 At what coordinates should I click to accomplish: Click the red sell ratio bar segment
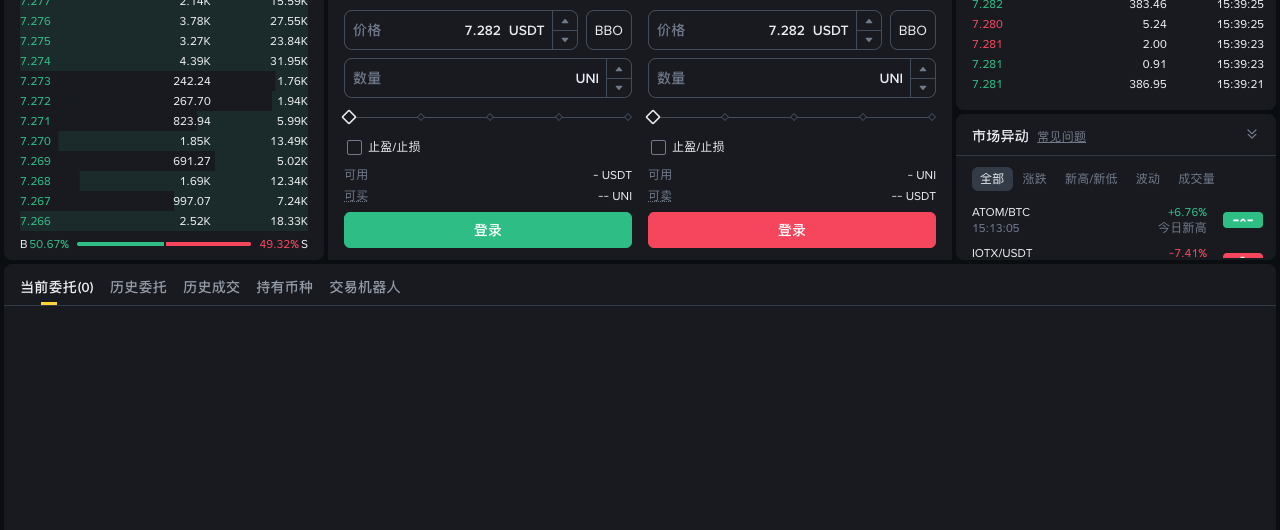tap(208, 244)
